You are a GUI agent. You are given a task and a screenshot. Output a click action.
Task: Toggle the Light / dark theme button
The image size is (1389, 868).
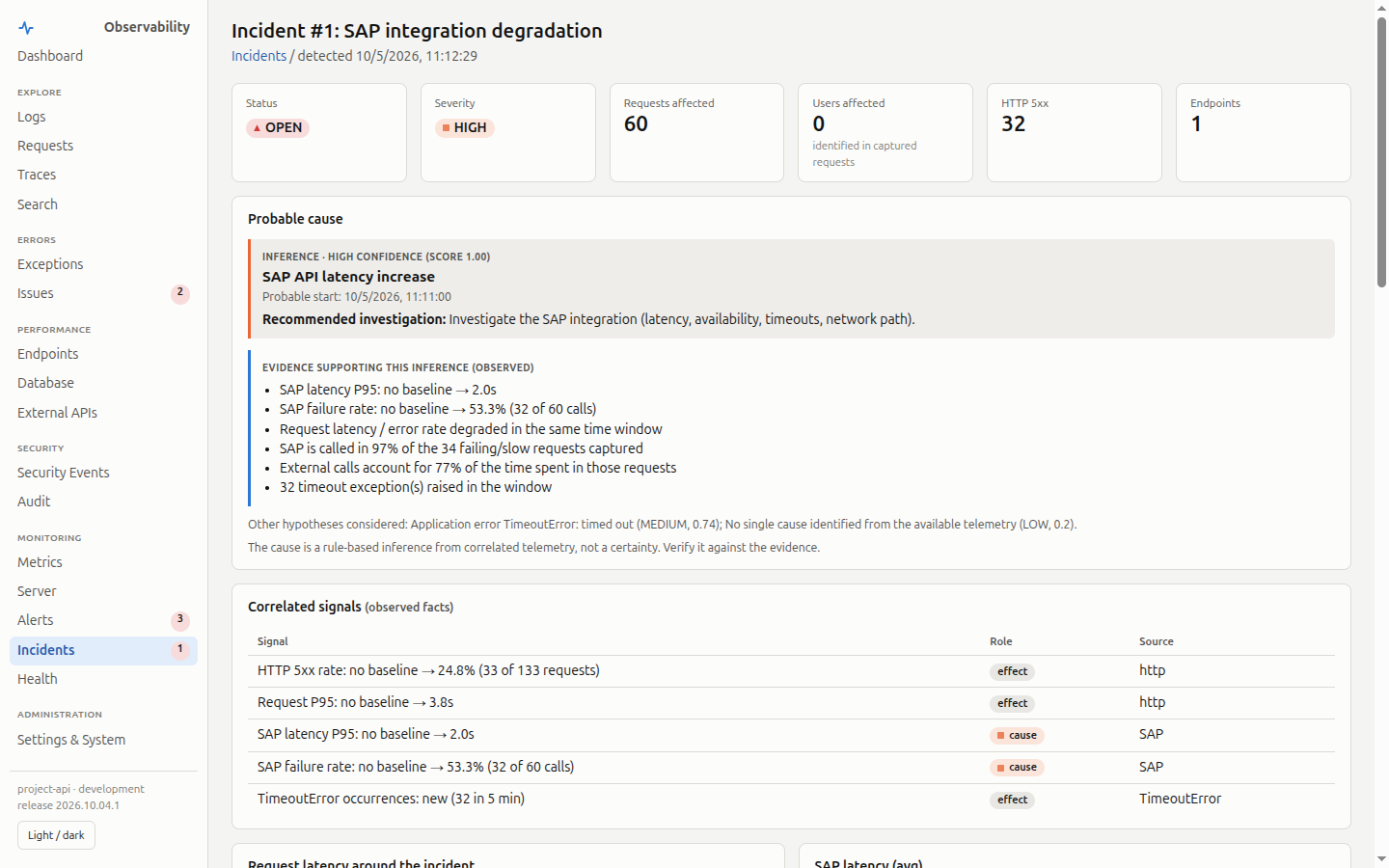click(x=56, y=835)
